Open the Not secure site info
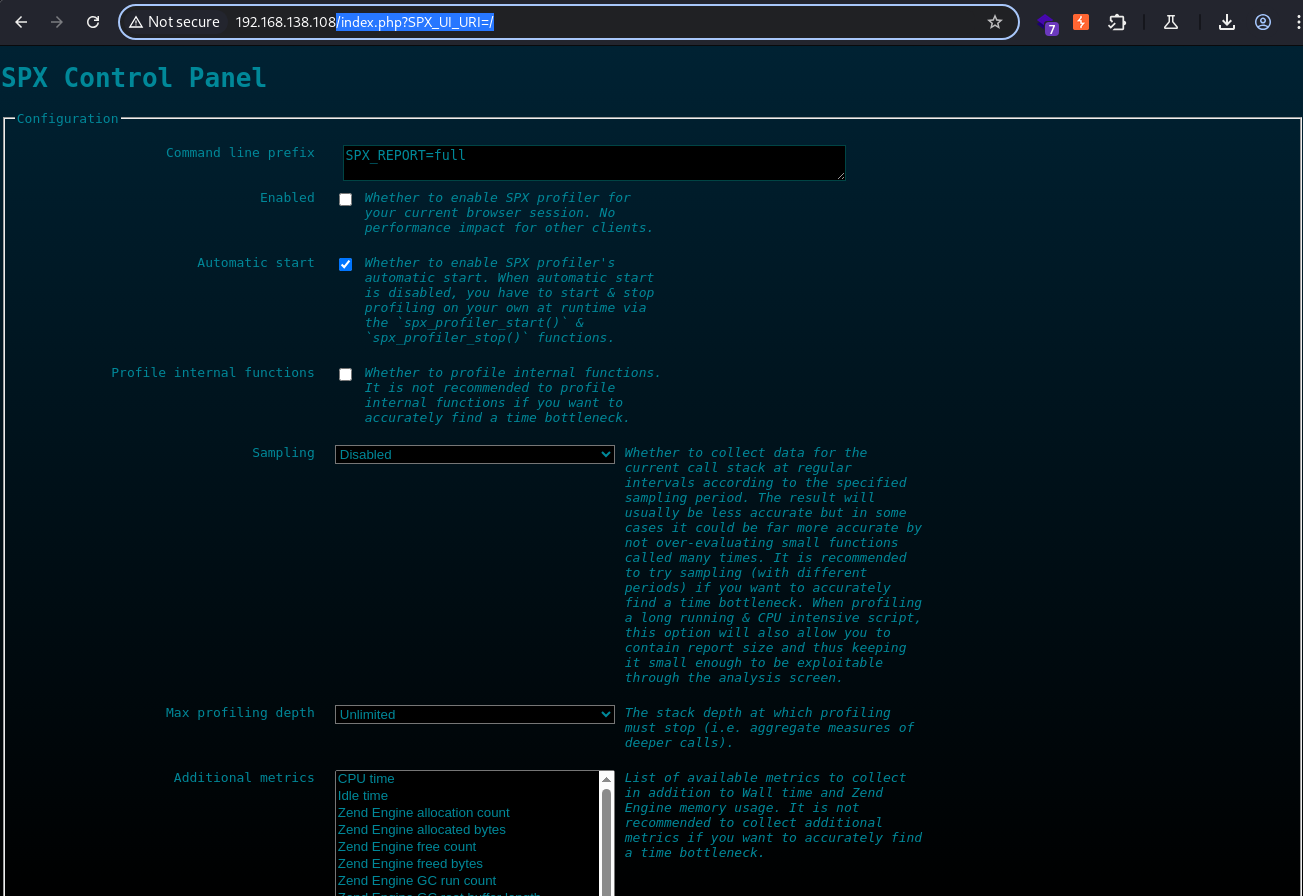 pos(174,22)
